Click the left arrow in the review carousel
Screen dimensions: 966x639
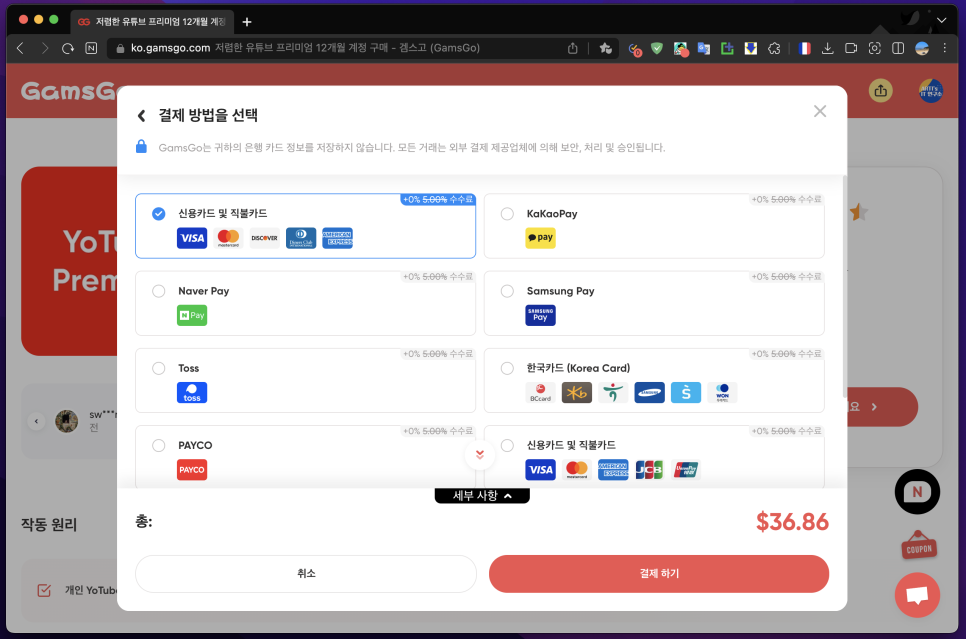[x=36, y=421]
